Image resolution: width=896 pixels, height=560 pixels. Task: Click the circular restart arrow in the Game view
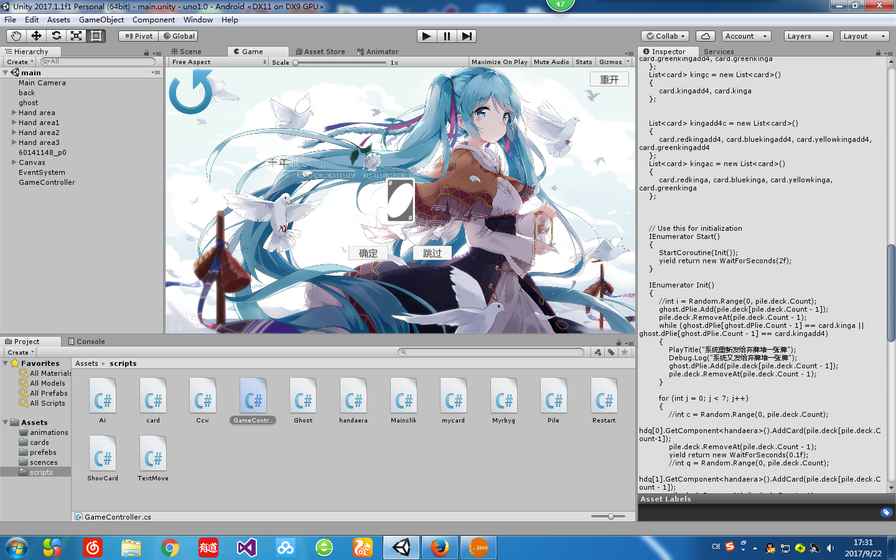coord(191,91)
